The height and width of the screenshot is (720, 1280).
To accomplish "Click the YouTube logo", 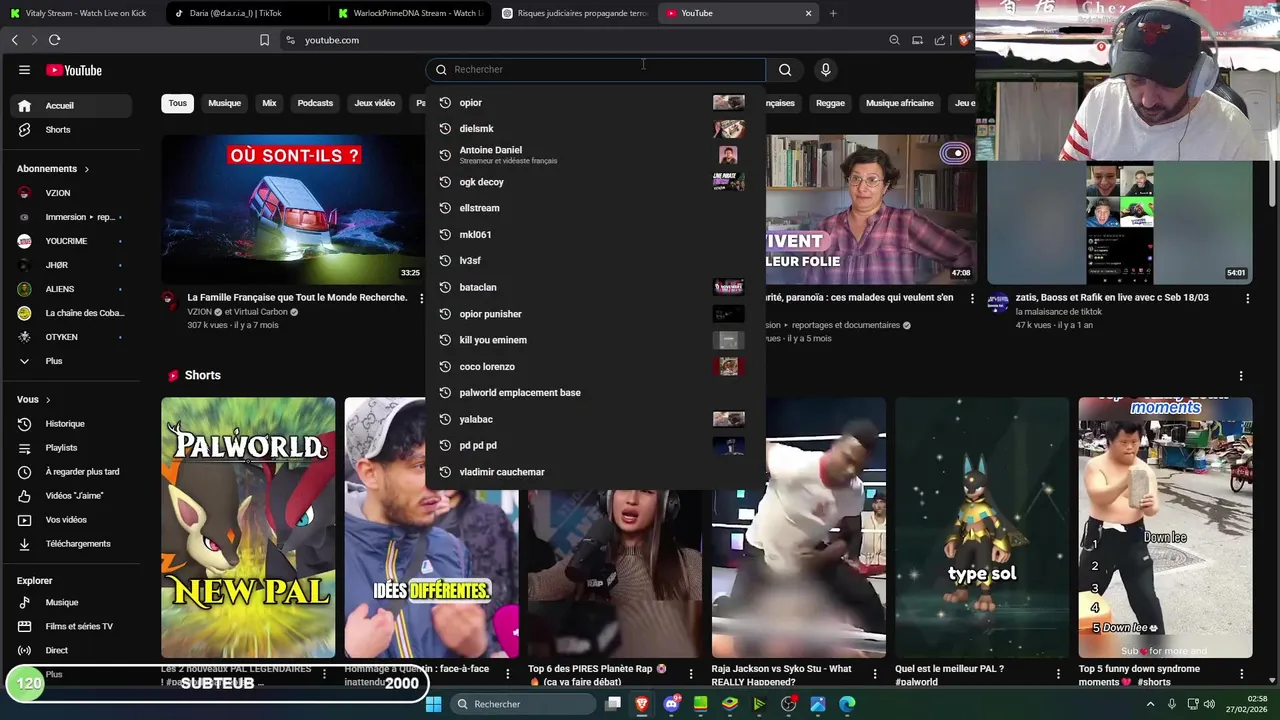I will point(74,70).
